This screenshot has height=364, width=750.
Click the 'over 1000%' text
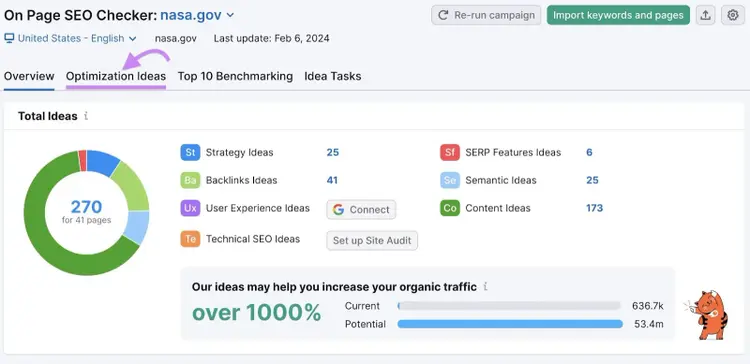(x=256, y=313)
